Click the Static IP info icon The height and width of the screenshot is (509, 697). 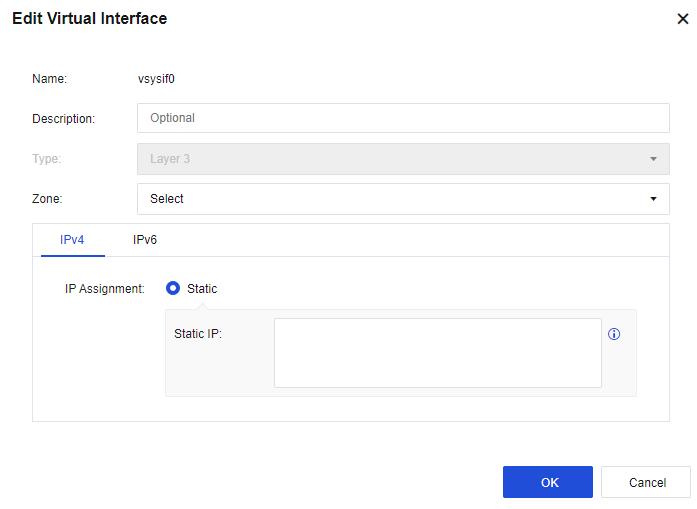point(614,334)
